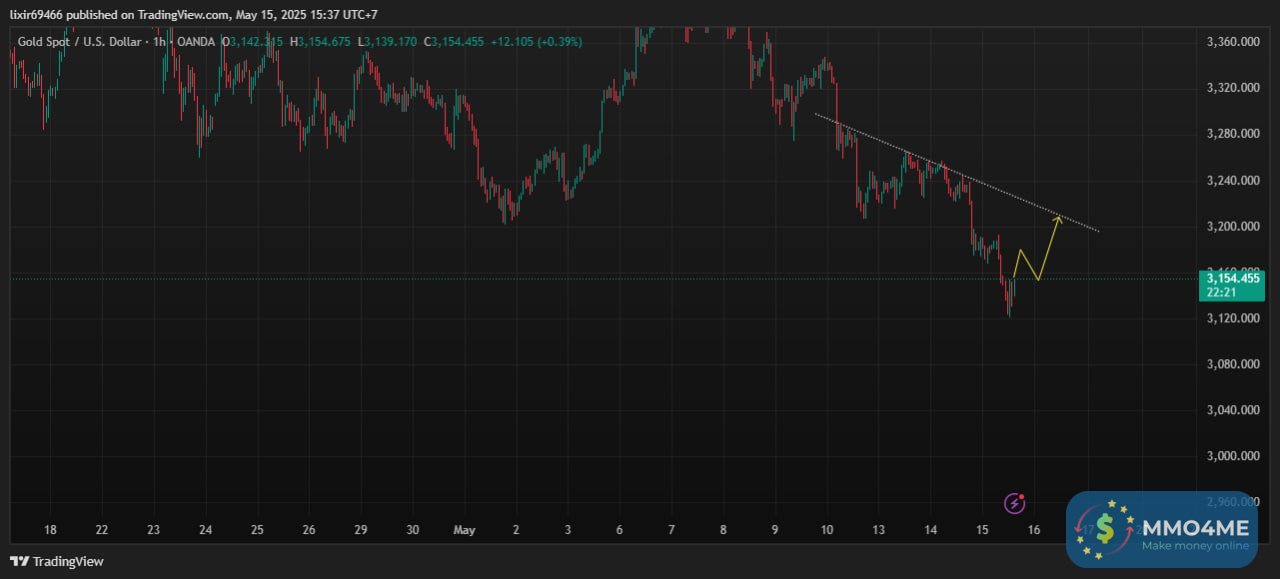Image resolution: width=1280 pixels, height=579 pixels.
Task: Click the 3,200.000 price axis label
Action: click(x=1231, y=227)
